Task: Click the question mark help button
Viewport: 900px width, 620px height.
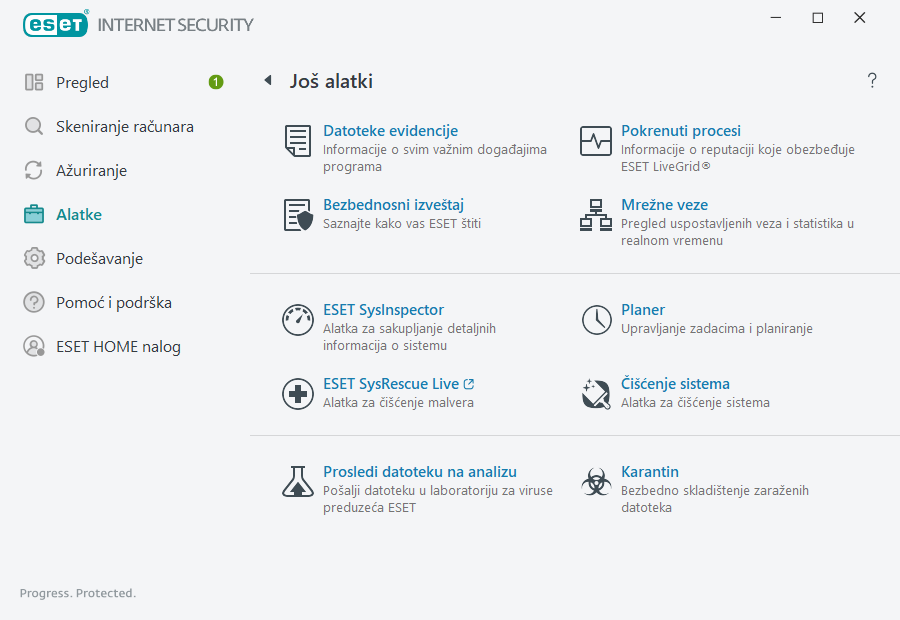Action: 872,81
